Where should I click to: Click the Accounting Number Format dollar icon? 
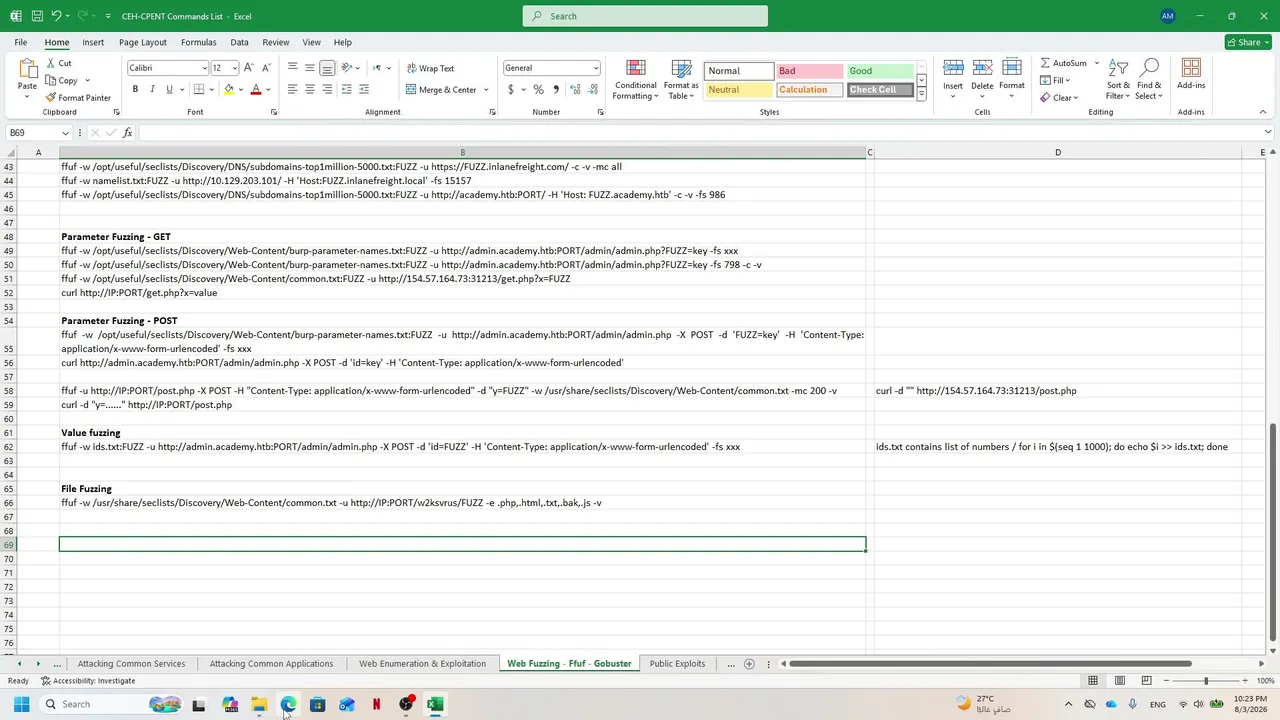pos(511,89)
